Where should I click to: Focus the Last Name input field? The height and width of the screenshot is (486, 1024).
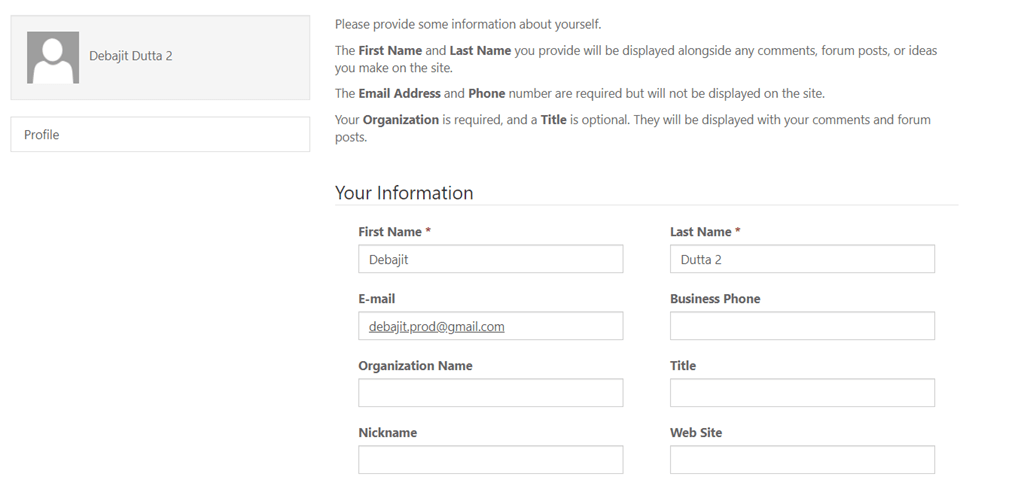[x=802, y=259]
